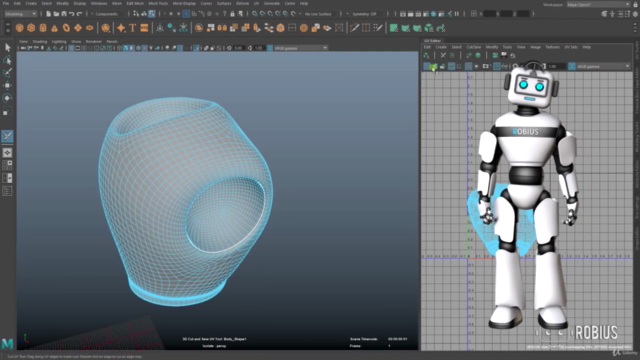Open viewport Panels menu
The width and height of the screenshot is (640, 360).
(112, 41)
